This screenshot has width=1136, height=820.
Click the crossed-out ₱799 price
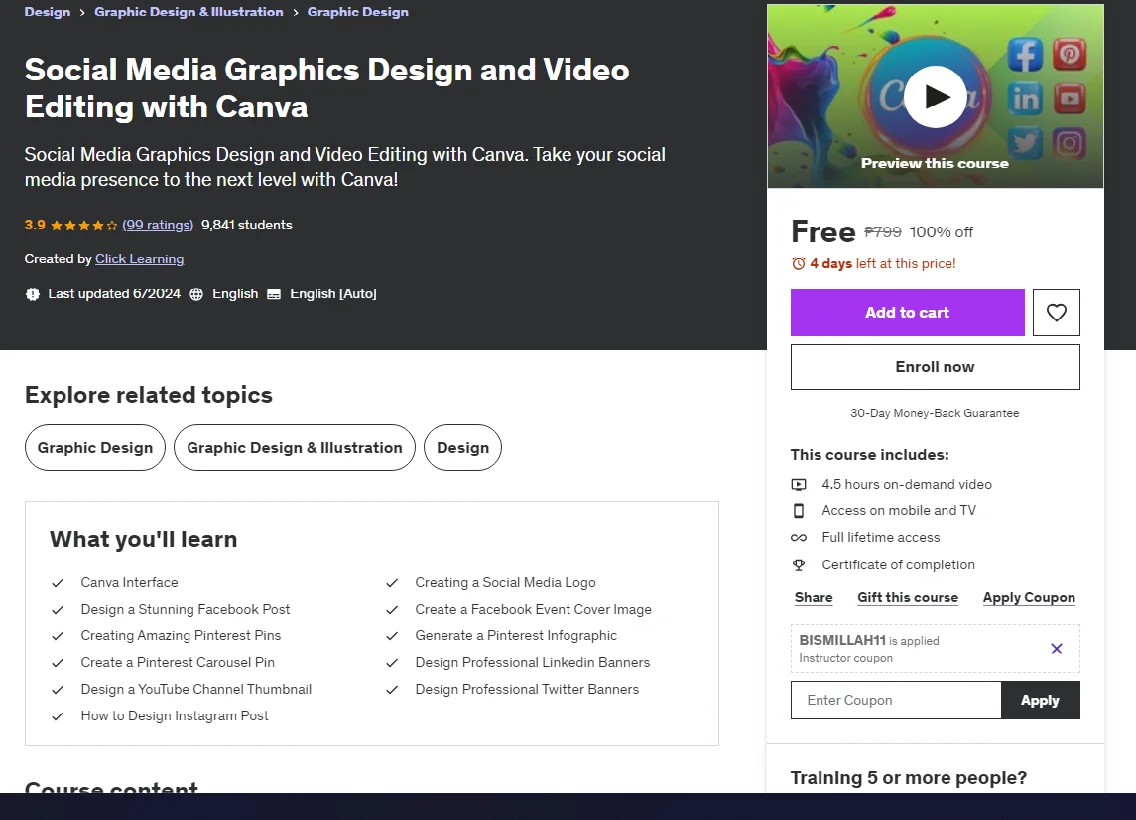tap(882, 232)
